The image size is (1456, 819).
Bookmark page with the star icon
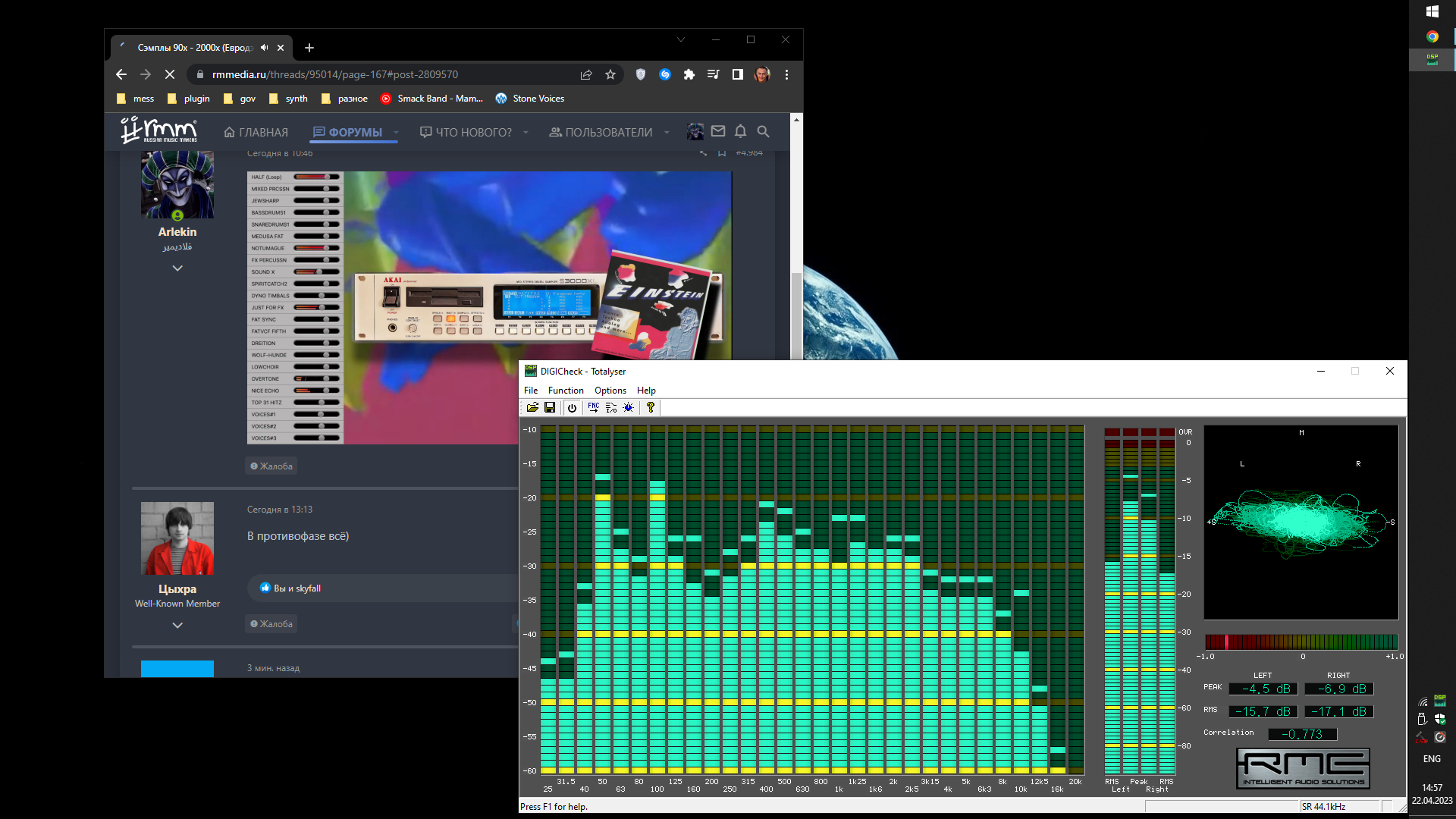(x=610, y=74)
